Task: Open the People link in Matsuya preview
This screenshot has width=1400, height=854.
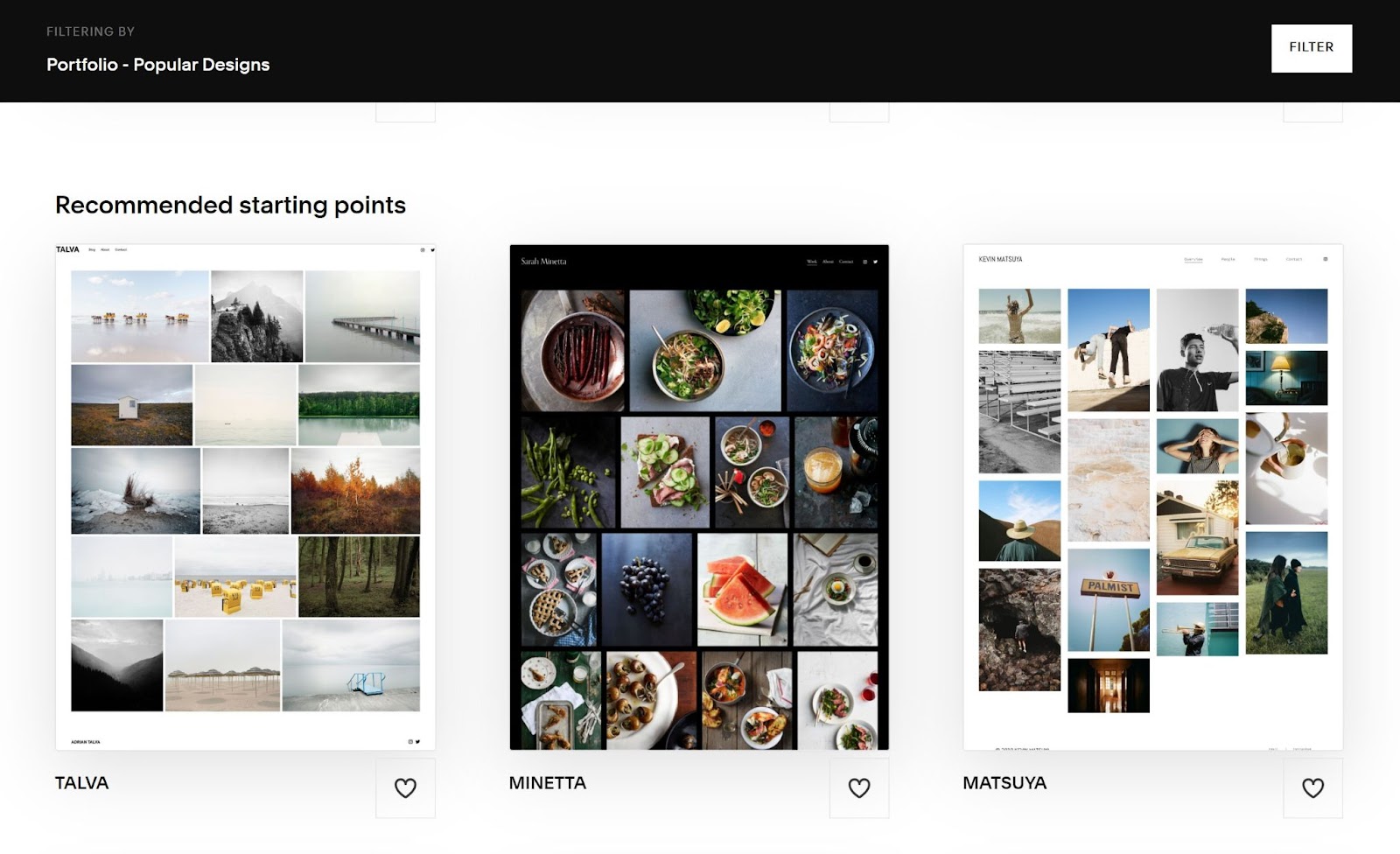Action: [x=1228, y=259]
